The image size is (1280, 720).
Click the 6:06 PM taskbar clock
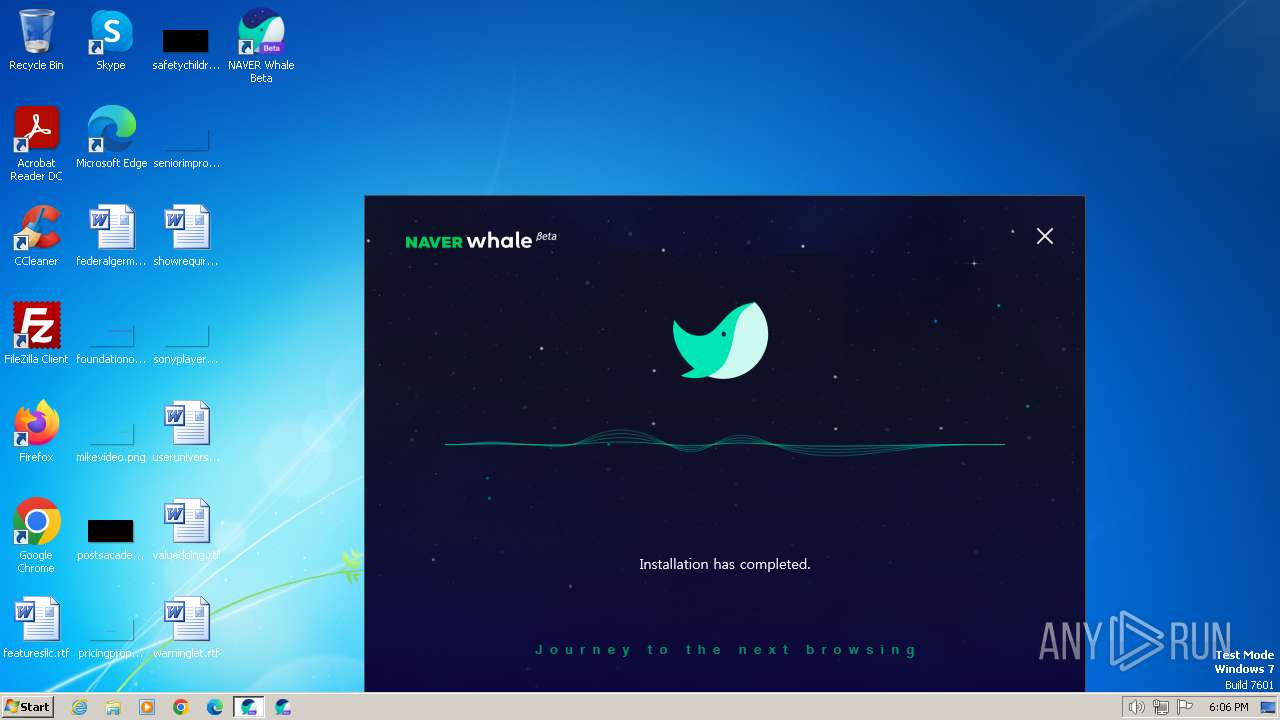pos(1228,707)
